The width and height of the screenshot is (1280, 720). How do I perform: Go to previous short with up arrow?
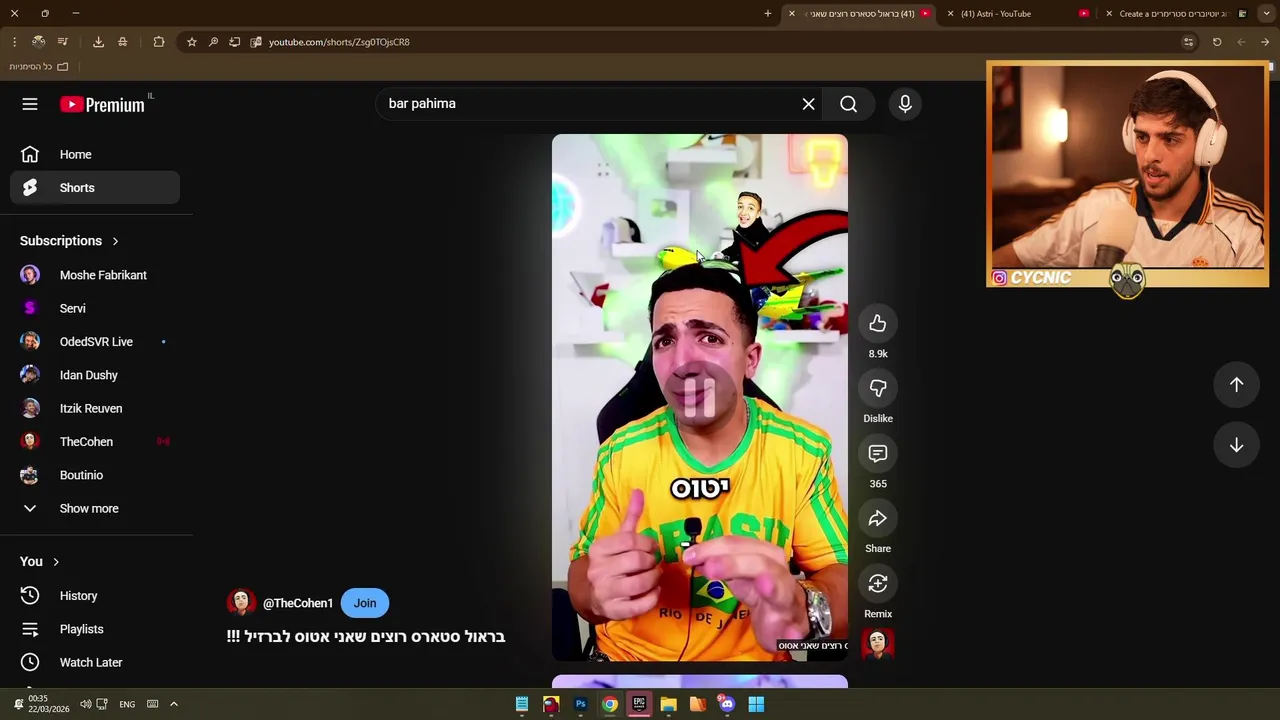pyautogui.click(x=1236, y=385)
